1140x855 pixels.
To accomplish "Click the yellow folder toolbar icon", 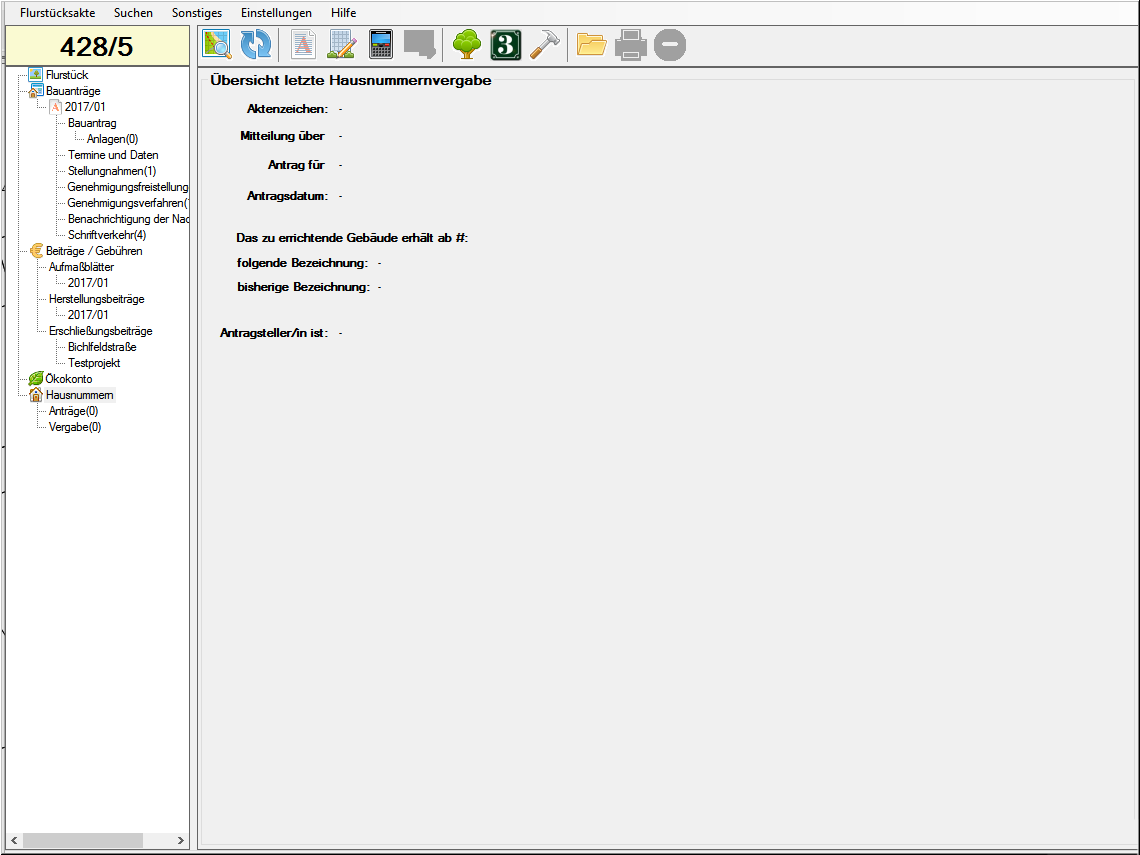I will (592, 44).
